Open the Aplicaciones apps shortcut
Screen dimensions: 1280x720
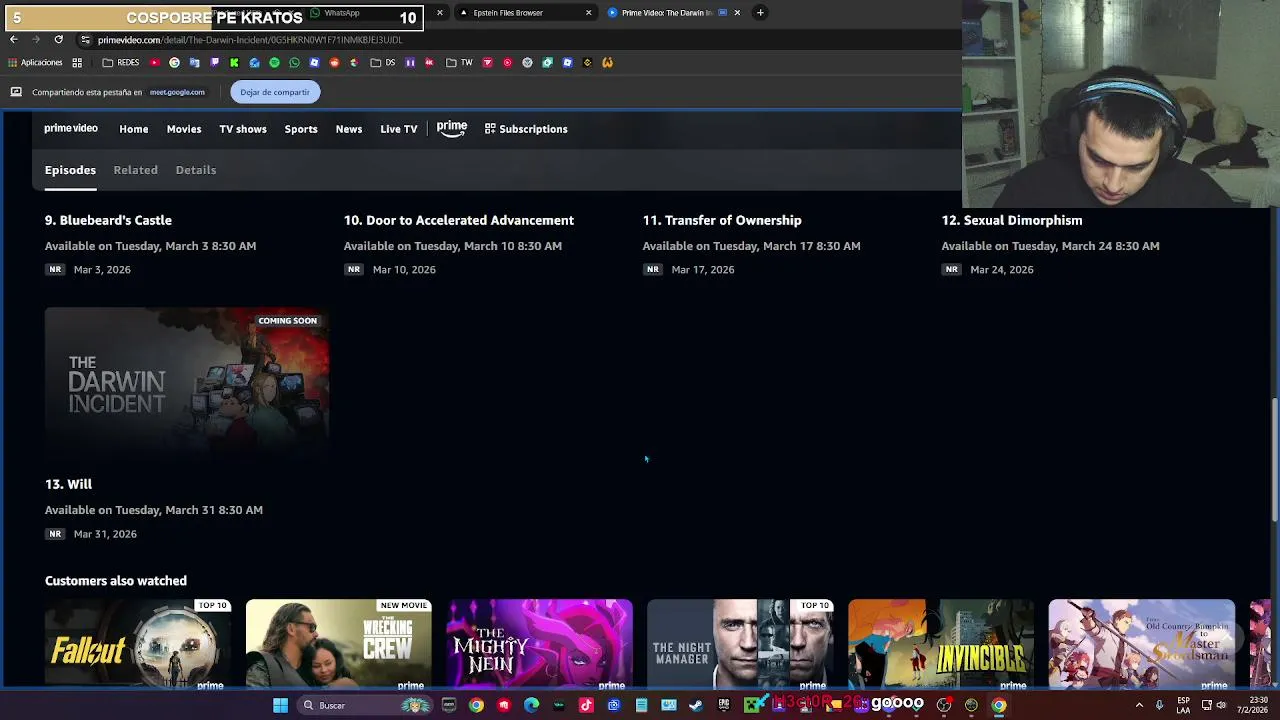coord(35,62)
